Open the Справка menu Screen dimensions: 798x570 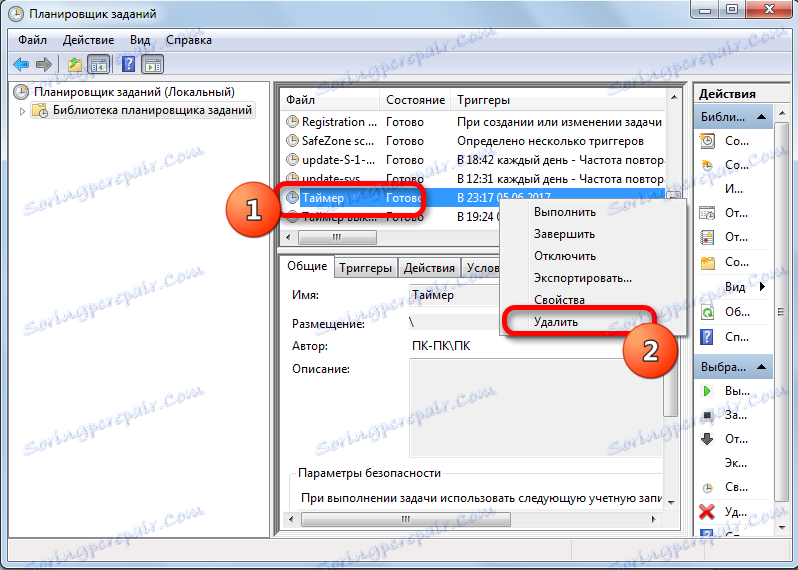(x=189, y=40)
